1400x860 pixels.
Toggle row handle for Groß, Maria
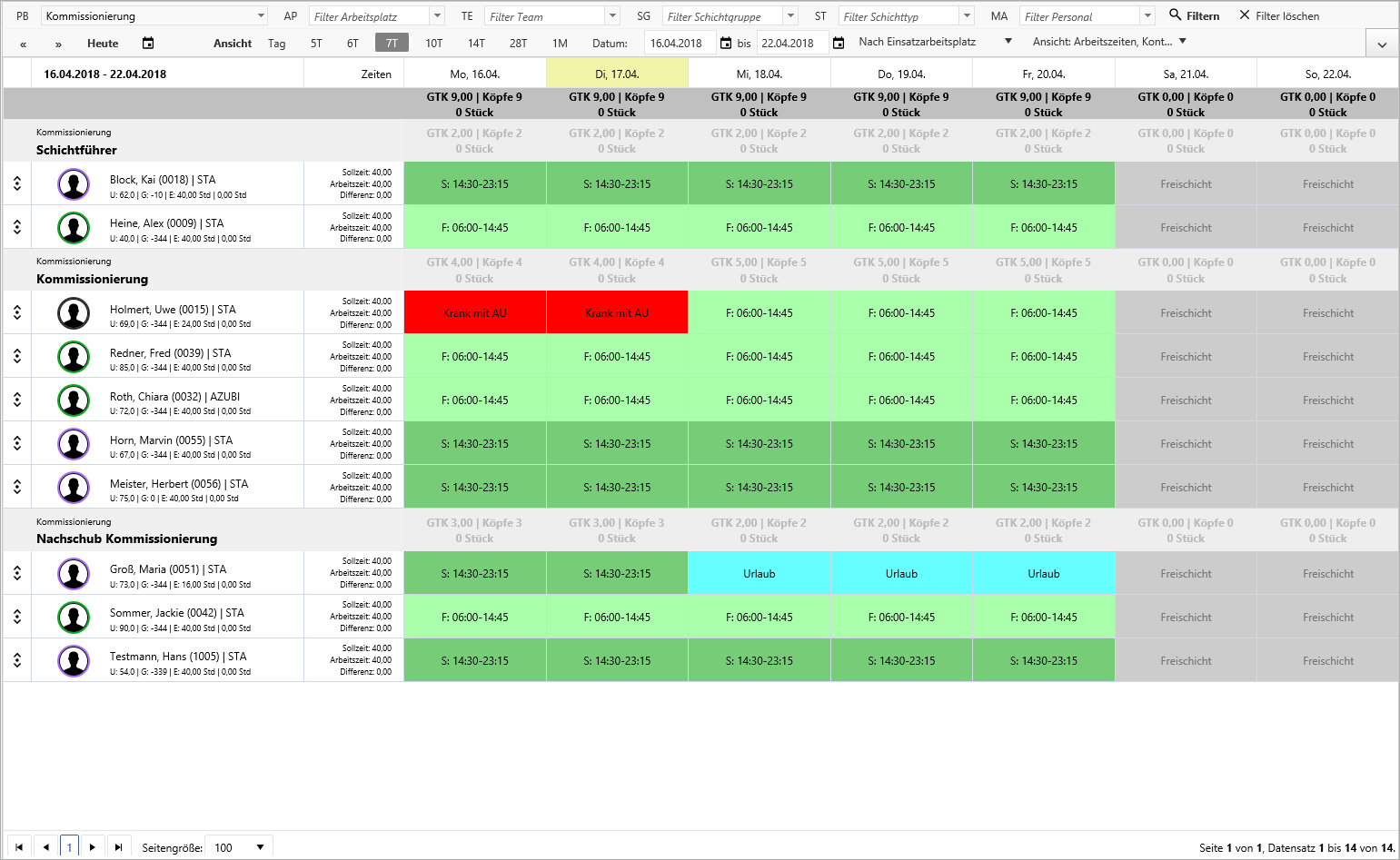(x=17, y=573)
